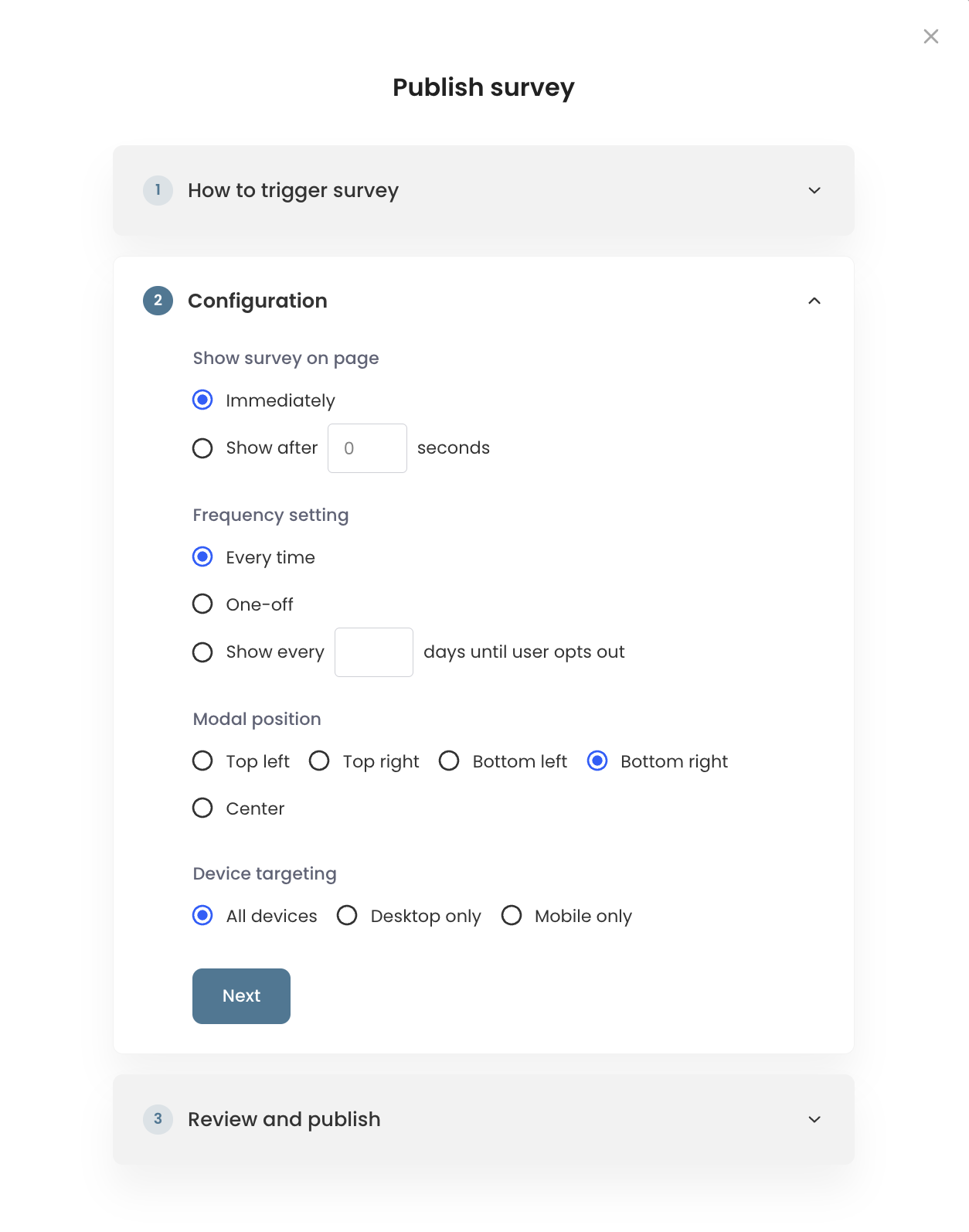Close the Publish survey dialog
Screen dimensions: 969x1232
click(930, 36)
